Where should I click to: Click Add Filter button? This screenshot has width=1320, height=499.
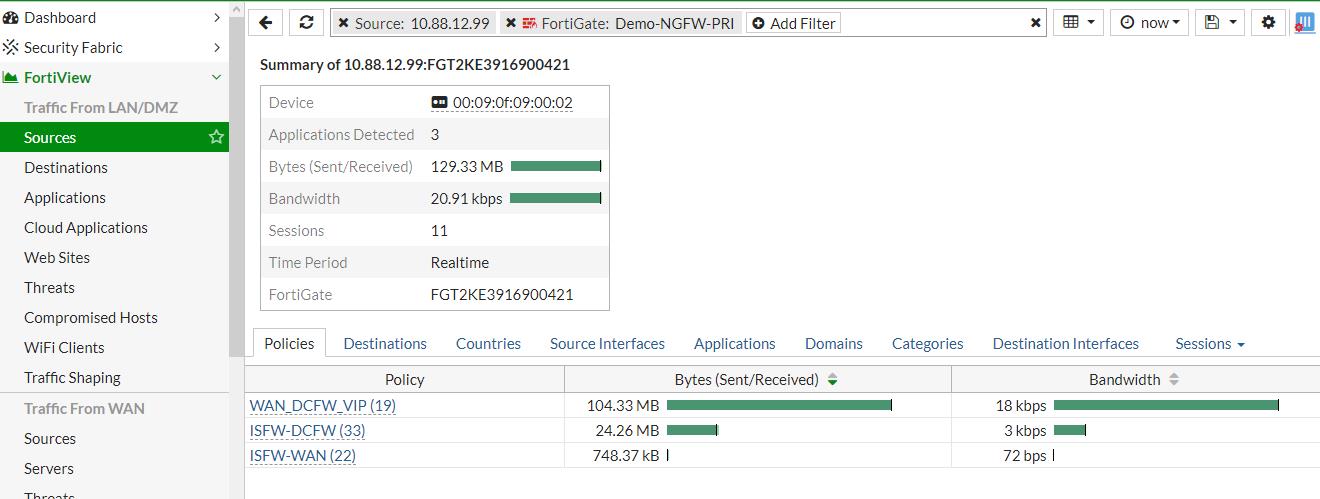click(794, 23)
